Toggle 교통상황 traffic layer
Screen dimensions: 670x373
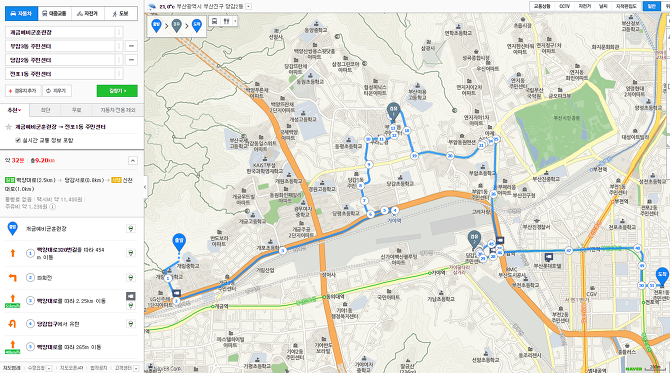(x=542, y=6)
